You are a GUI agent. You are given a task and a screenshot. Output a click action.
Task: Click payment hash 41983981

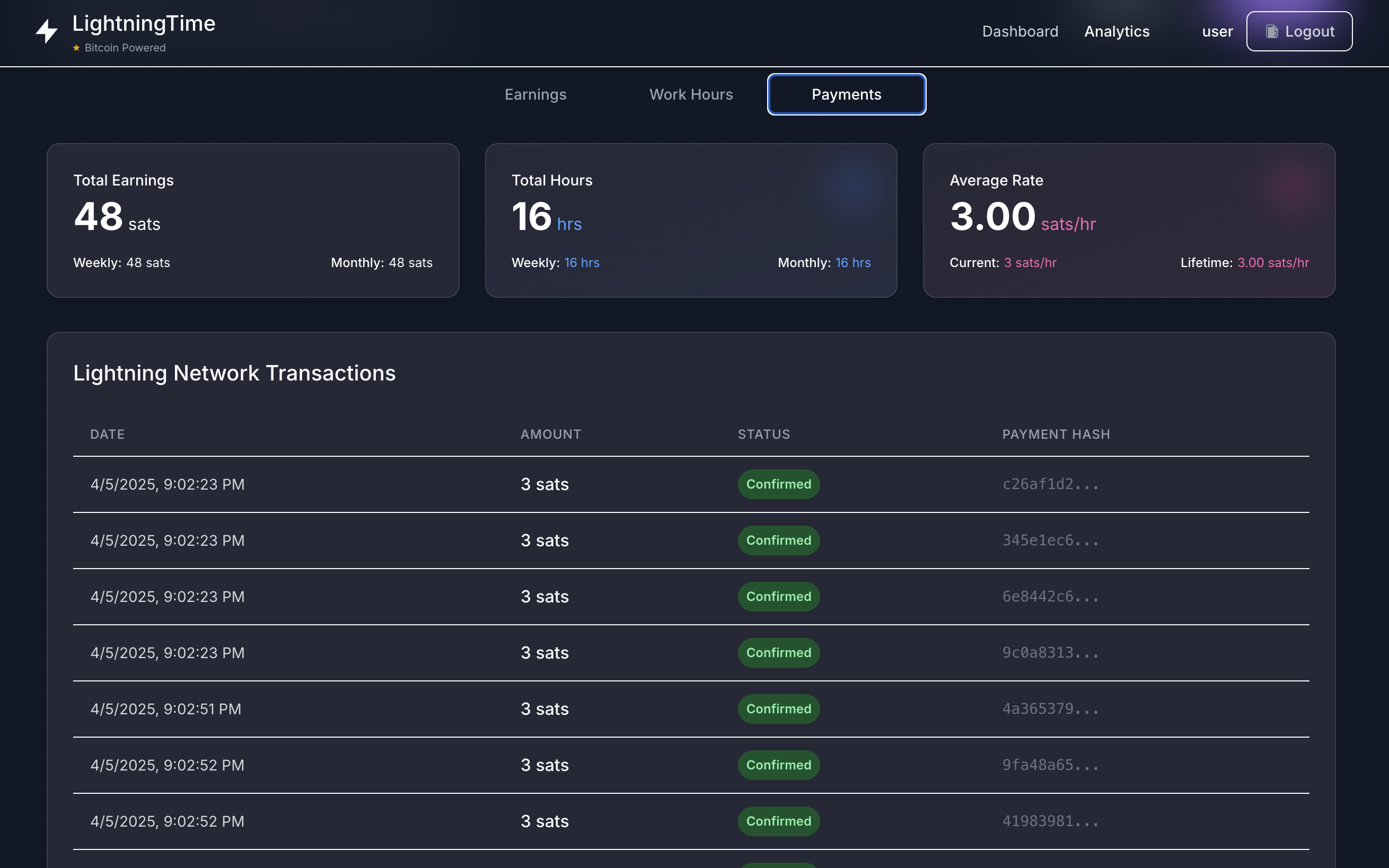click(1050, 821)
